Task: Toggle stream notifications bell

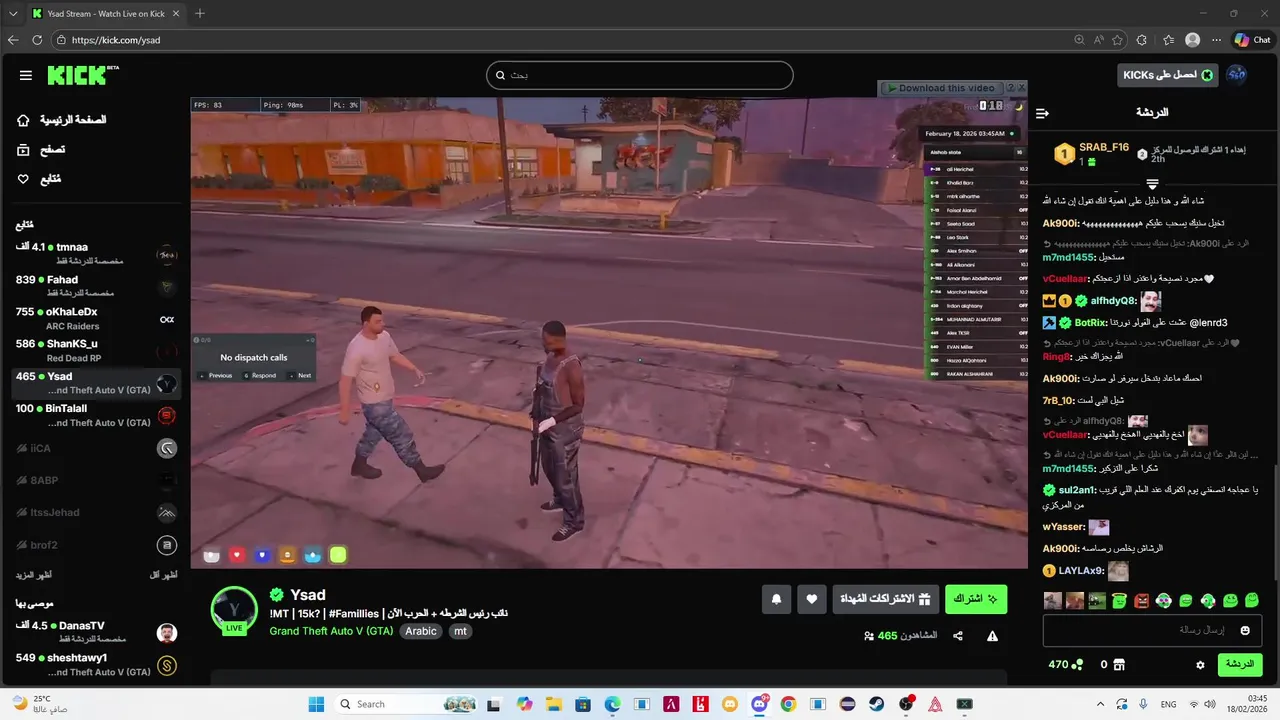Action: tap(776, 599)
